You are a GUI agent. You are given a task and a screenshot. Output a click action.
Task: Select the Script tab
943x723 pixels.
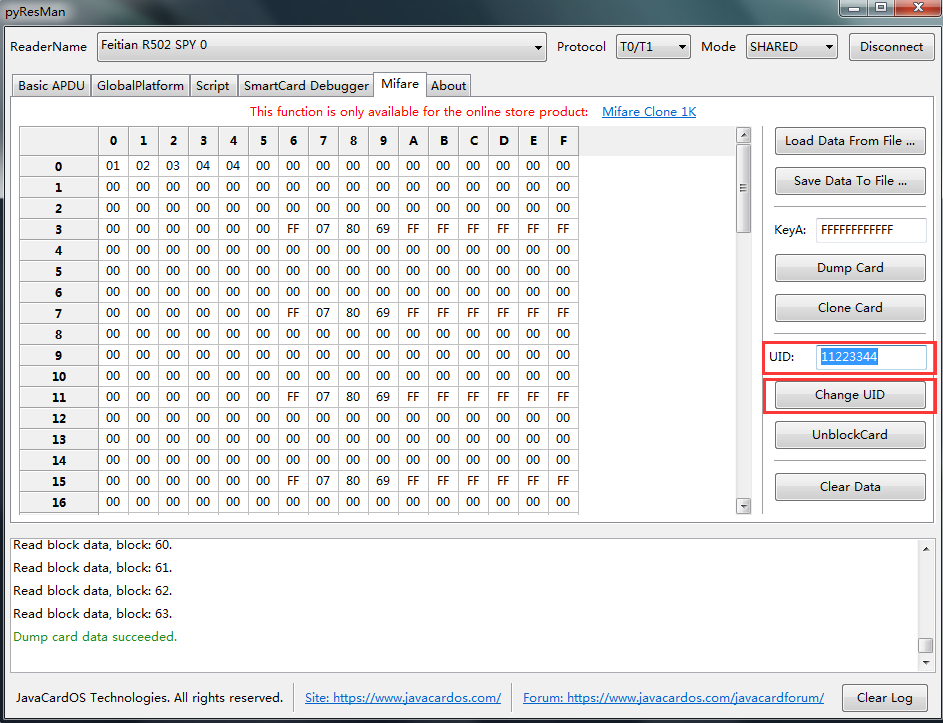[212, 86]
